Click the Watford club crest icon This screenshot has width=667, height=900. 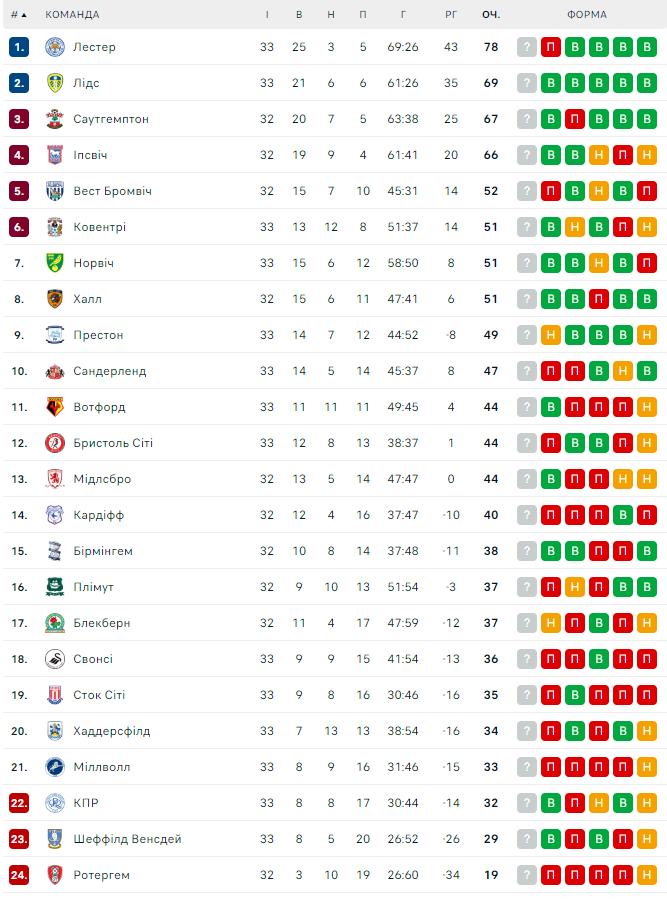[x=55, y=407]
